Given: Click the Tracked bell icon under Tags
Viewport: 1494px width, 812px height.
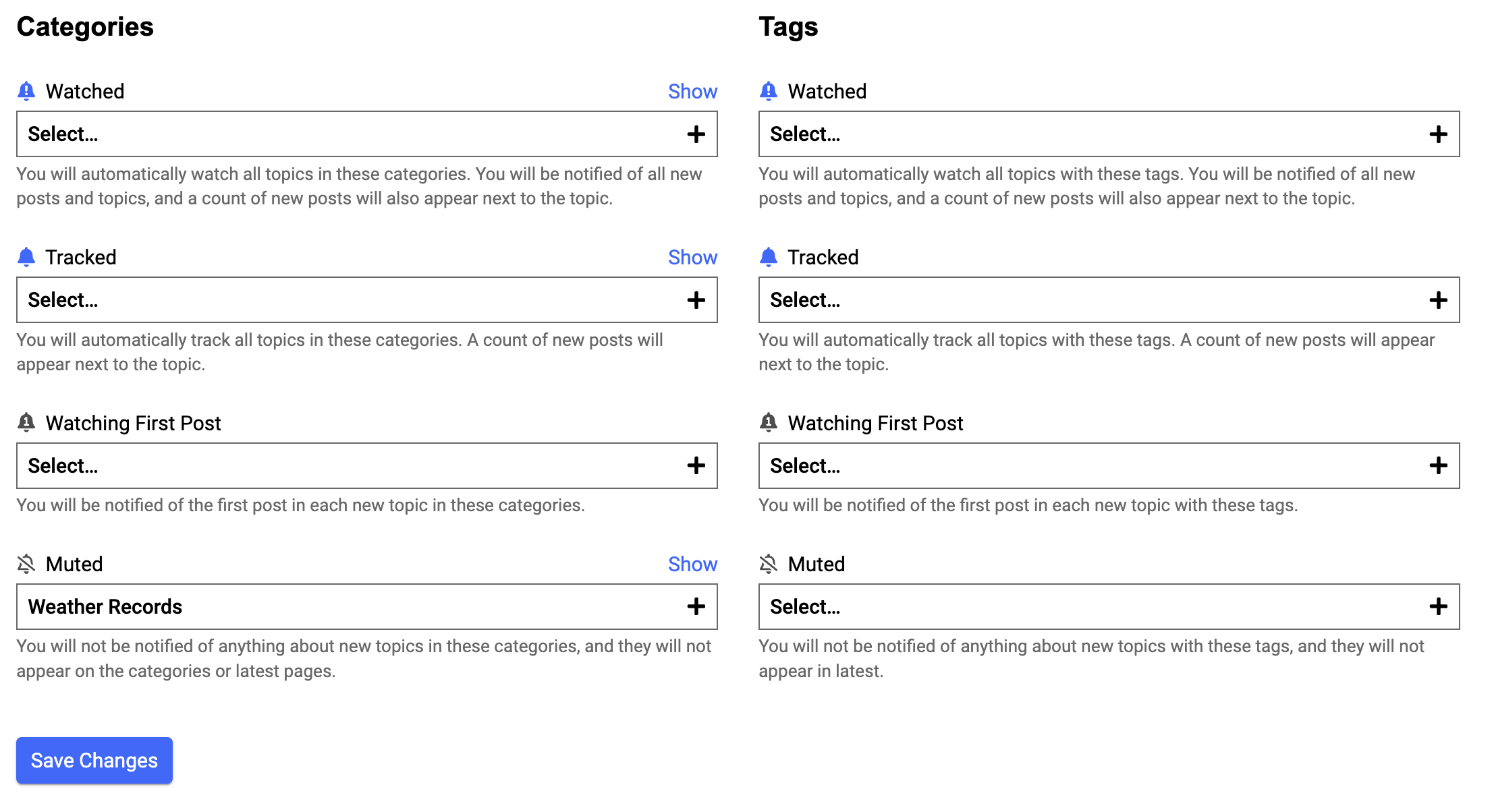Looking at the screenshot, I should [769, 257].
